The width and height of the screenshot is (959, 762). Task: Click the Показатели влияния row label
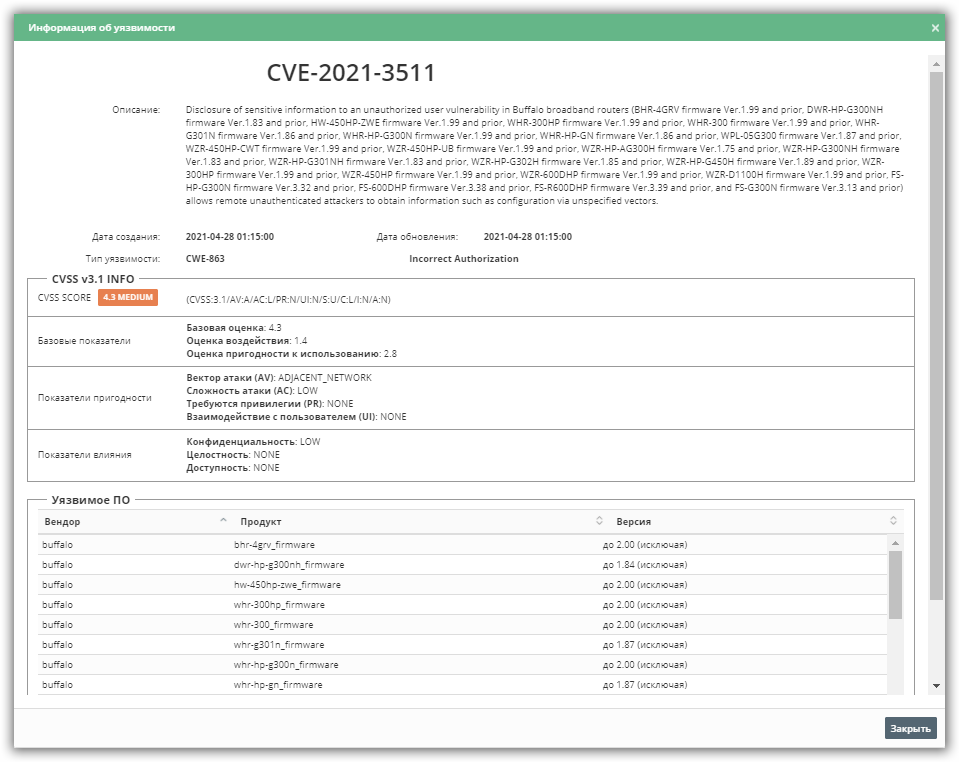point(84,455)
